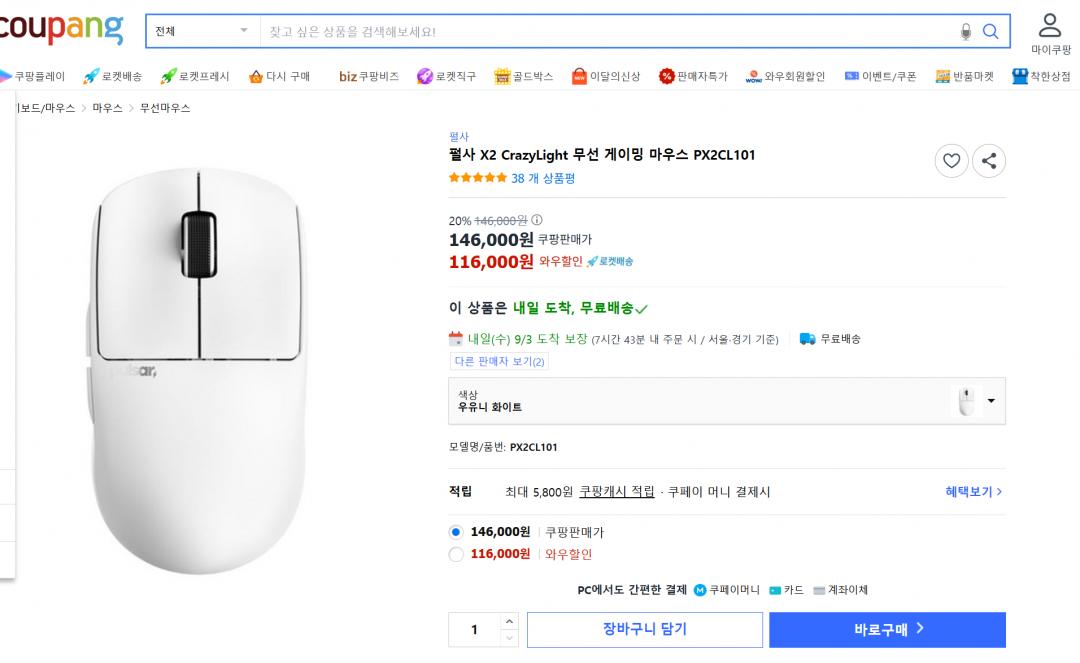Open the My Coupang profile icon
This screenshot has height=663, width=1080.
point(1050,25)
